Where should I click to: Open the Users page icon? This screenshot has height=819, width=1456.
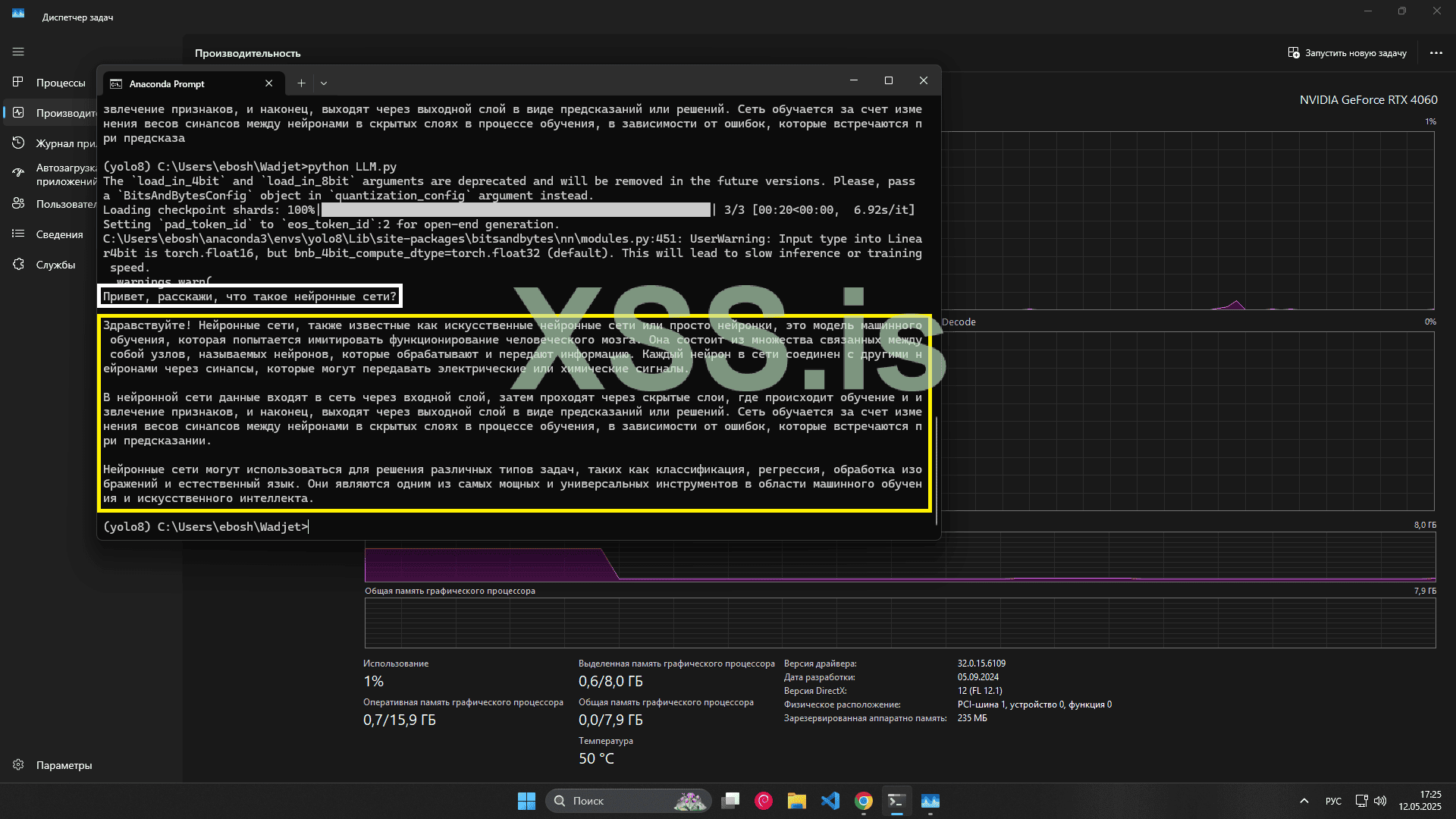coord(18,203)
